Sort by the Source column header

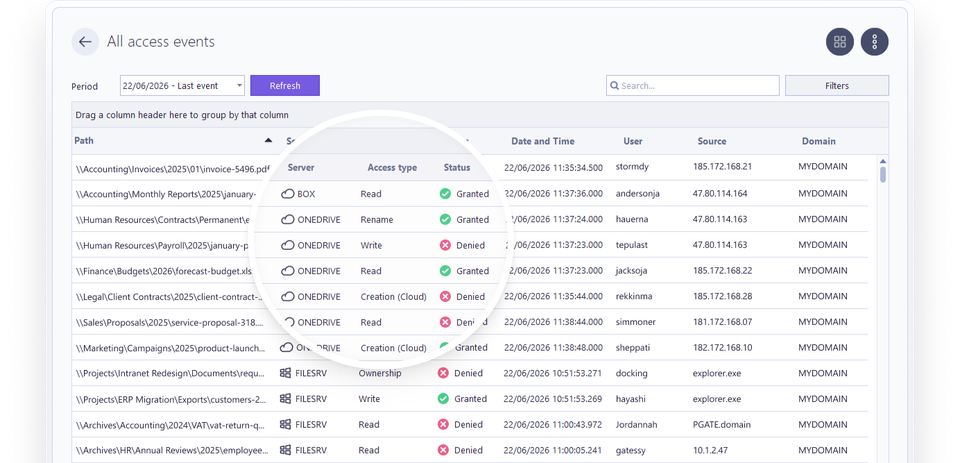point(712,141)
